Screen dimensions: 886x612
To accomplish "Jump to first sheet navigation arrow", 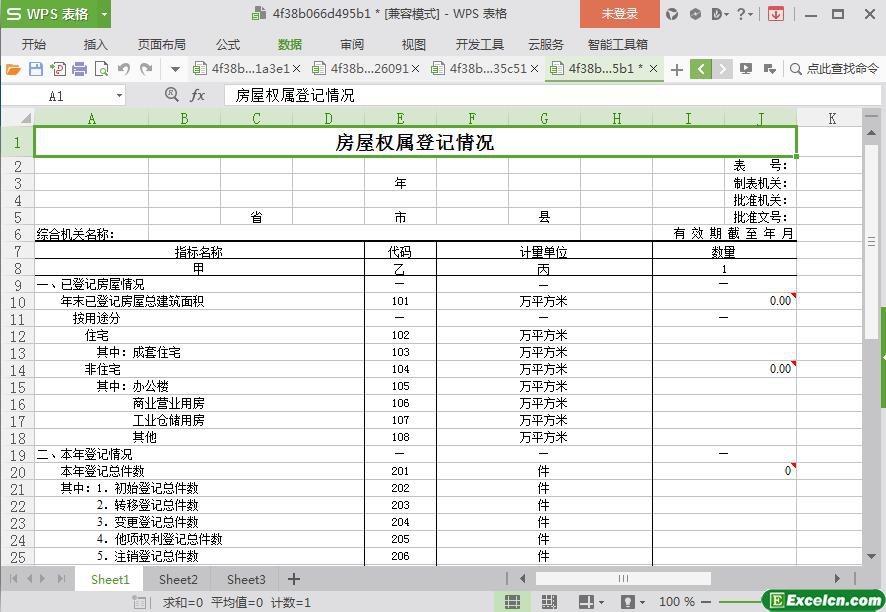I will [x=14, y=579].
